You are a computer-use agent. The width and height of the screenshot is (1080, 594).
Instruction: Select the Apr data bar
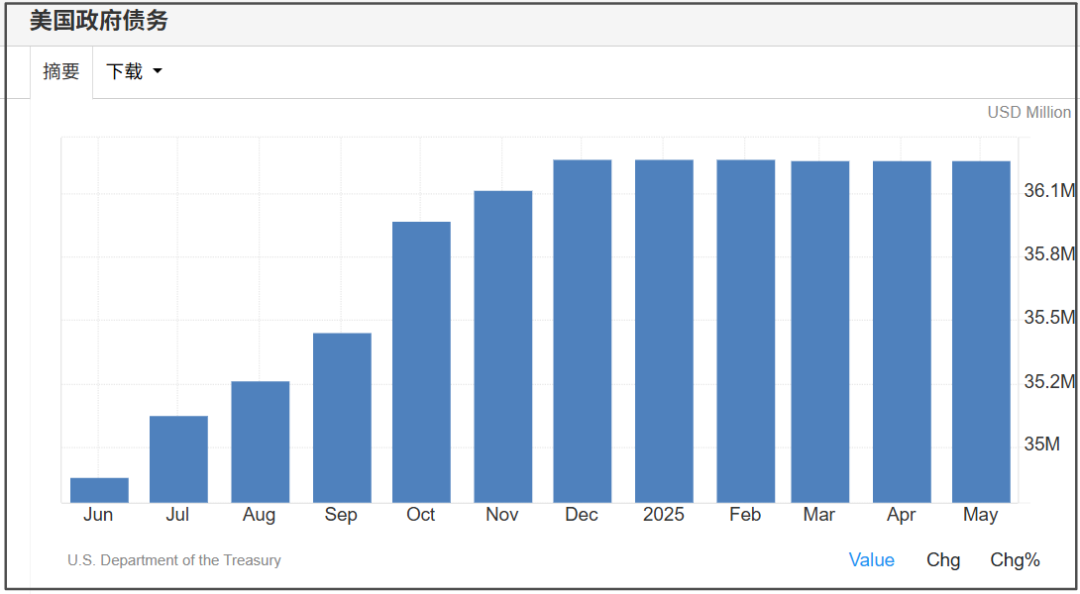point(902,332)
